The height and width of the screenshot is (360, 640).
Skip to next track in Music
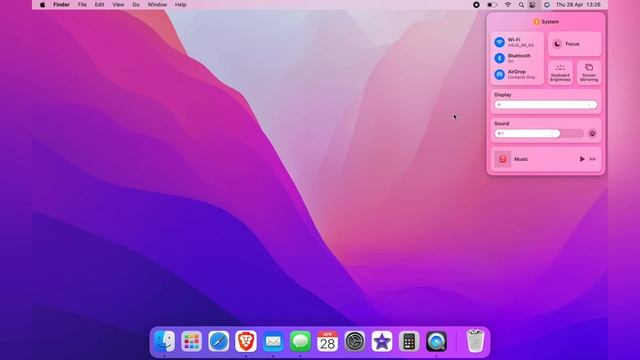tap(592, 159)
